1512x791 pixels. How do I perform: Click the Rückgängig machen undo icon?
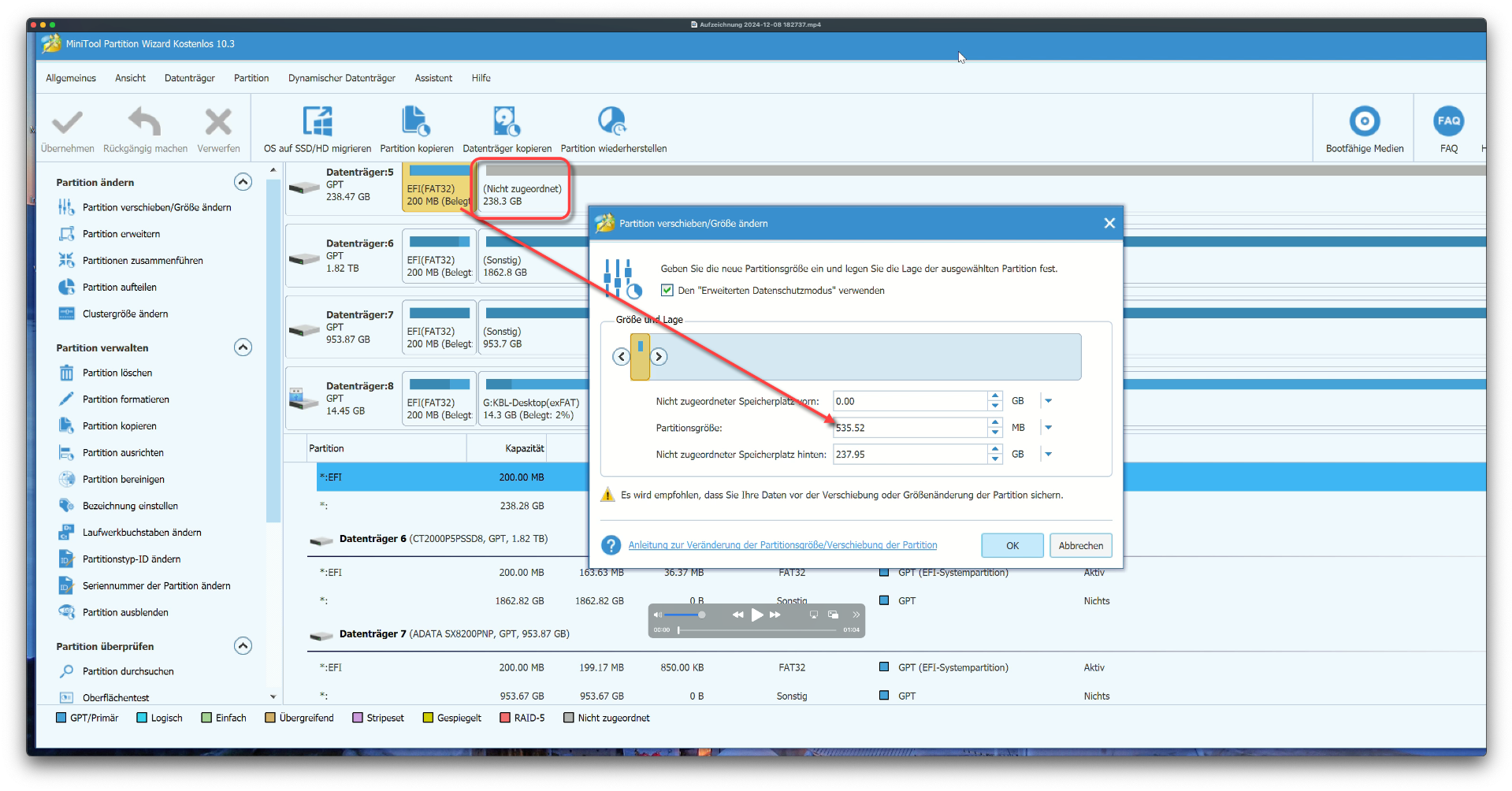click(145, 123)
